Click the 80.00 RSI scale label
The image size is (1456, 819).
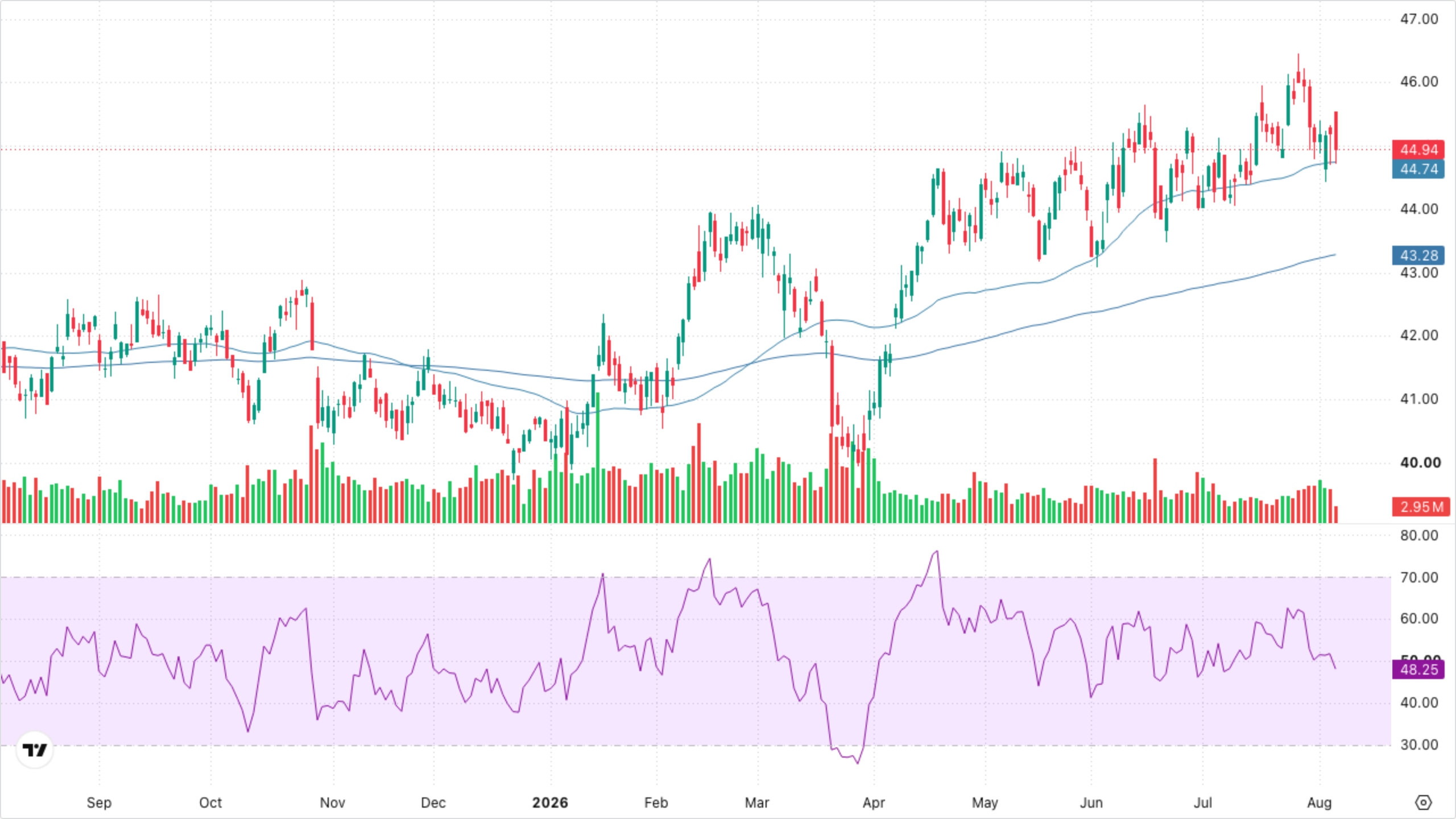(x=1419, y=535)
